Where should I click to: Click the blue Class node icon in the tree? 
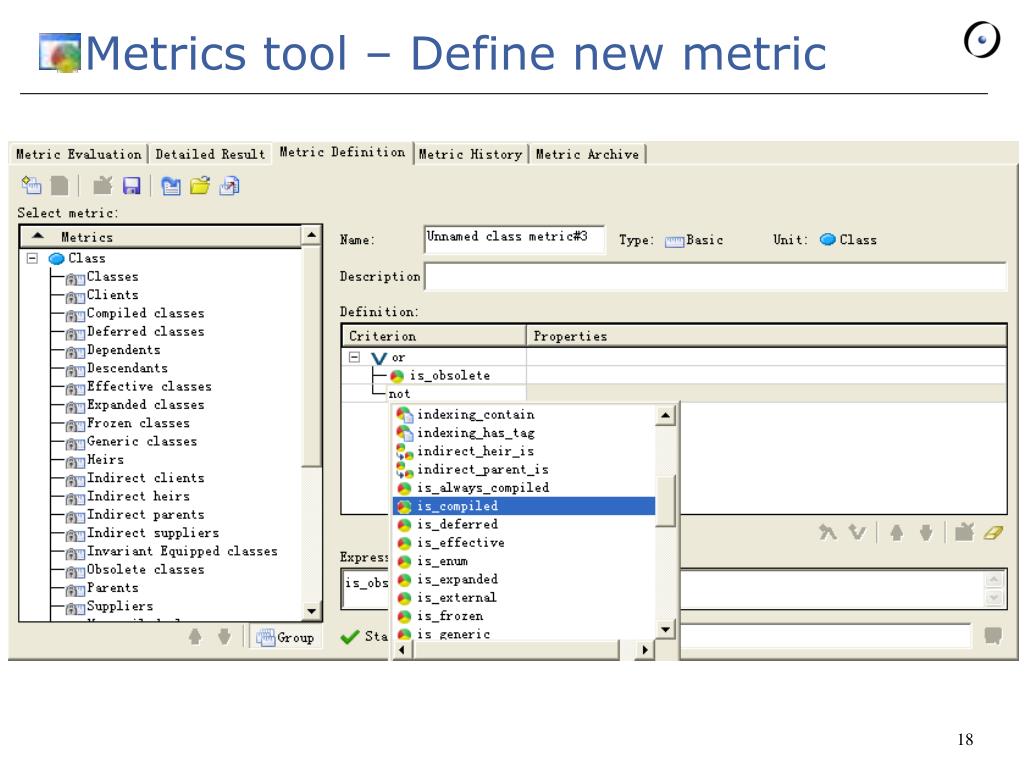57,259
